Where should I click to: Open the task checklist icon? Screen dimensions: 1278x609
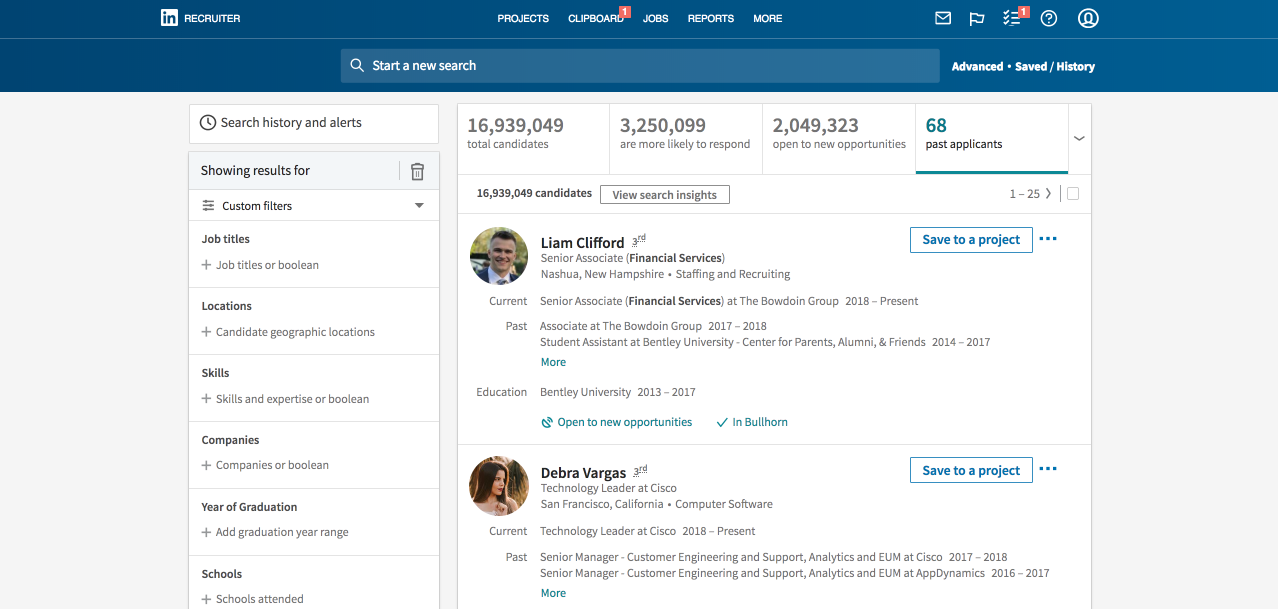click(1012, 18)
